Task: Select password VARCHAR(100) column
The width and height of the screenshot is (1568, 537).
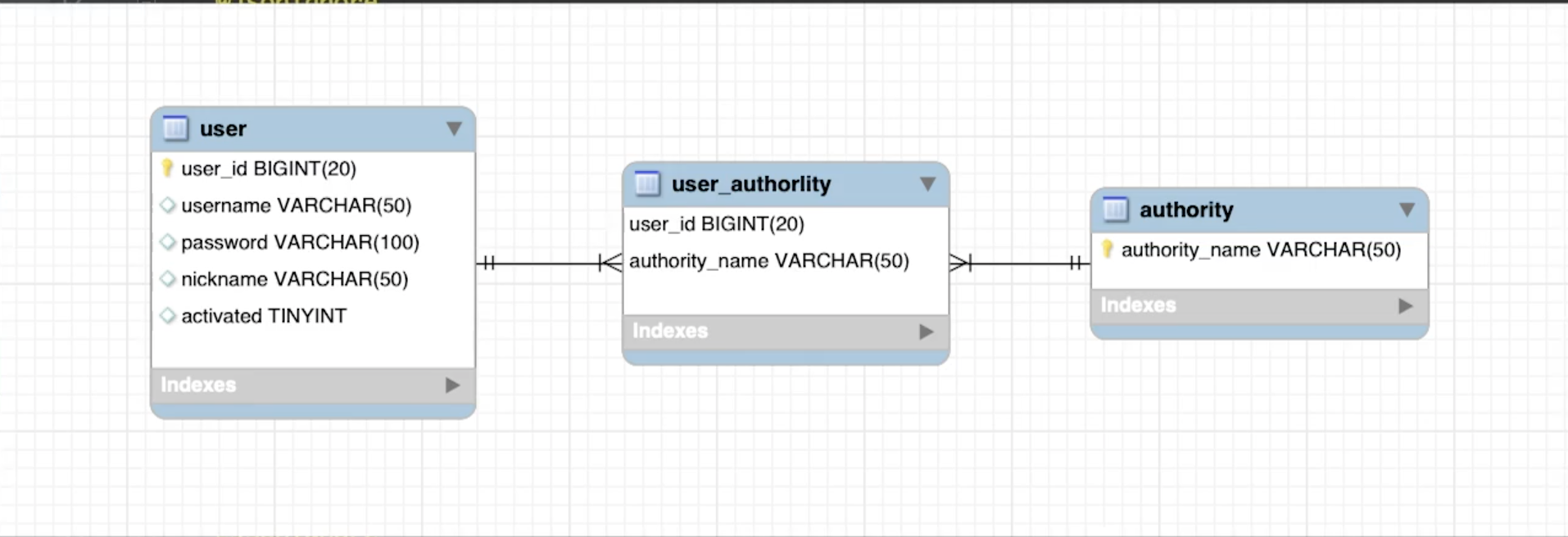Action: (x=300, y=242)
